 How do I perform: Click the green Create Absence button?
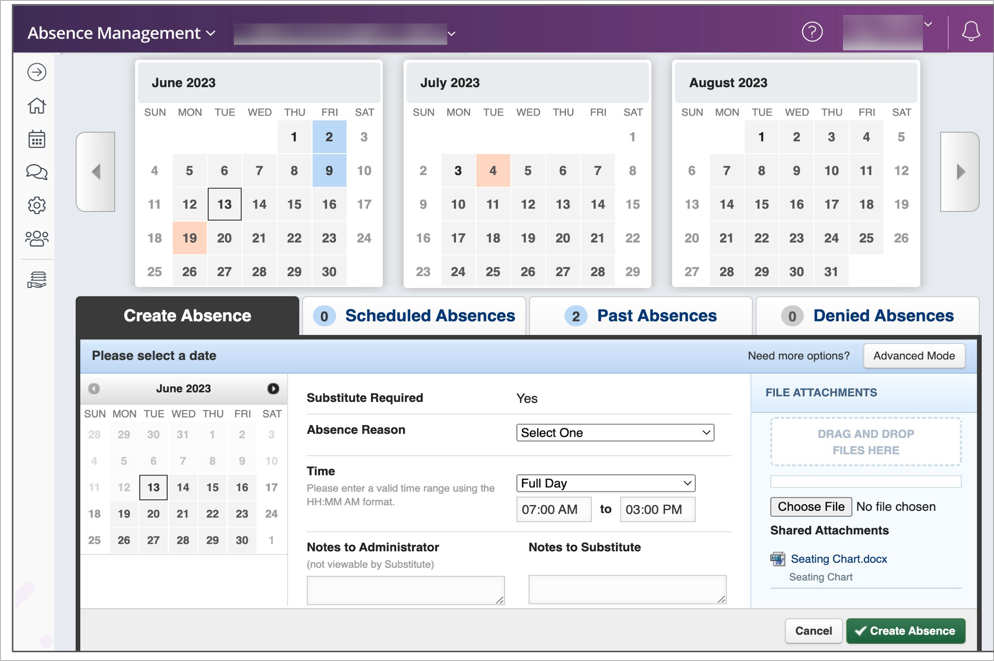coord(906,631)
